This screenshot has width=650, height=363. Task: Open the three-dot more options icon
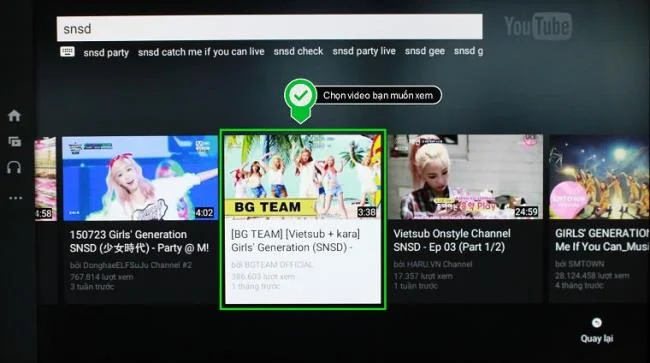point(15,198)
